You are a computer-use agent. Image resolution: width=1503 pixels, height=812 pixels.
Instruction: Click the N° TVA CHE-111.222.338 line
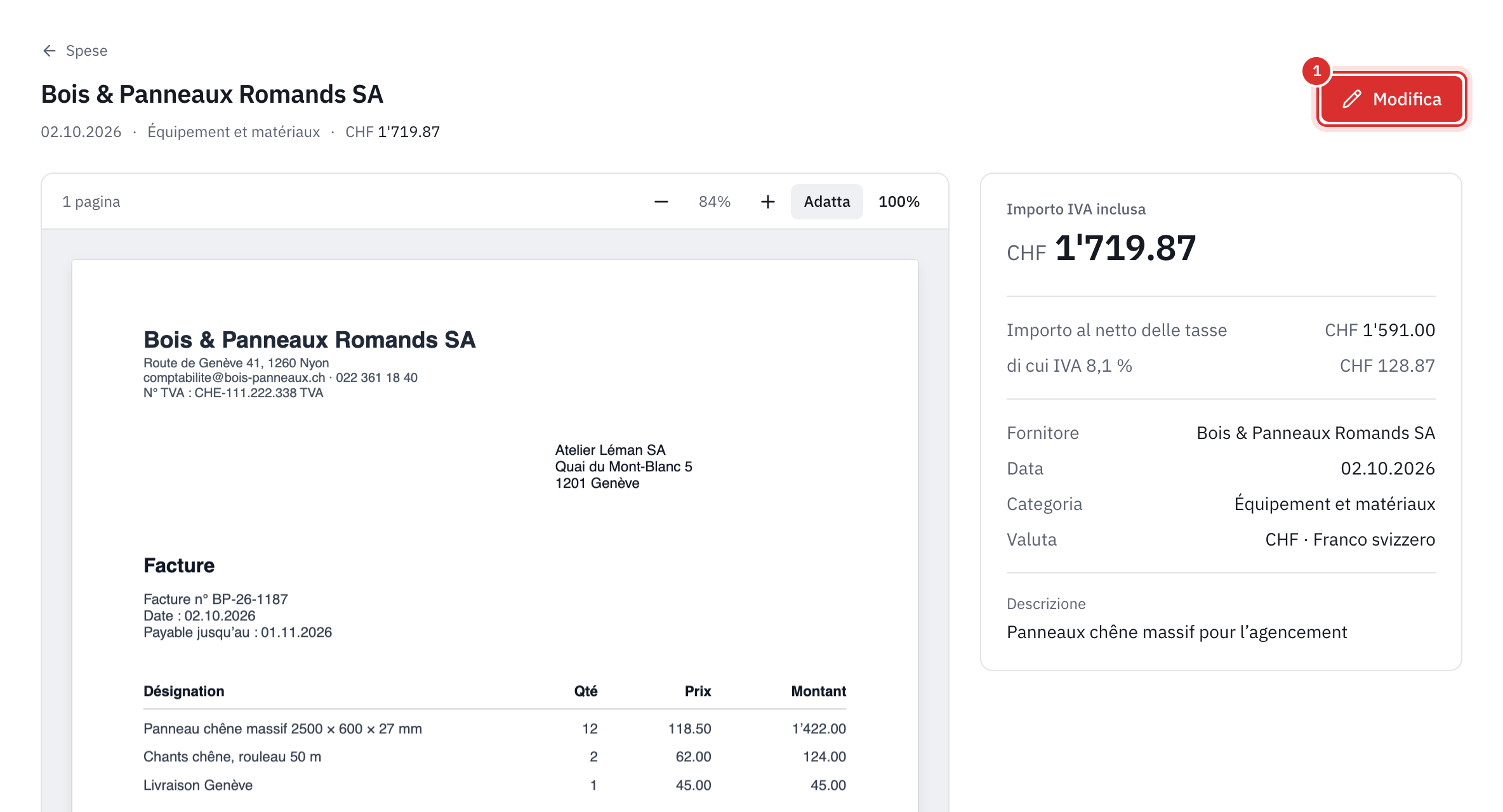(234, 393)
